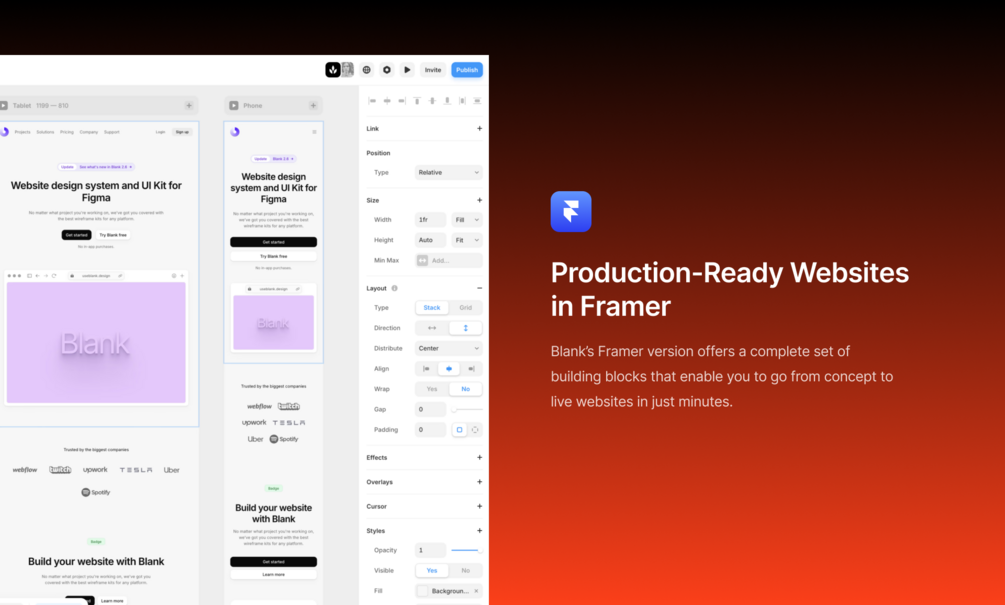1005x605 pixels.
Task: Click the black workspace logo icon
Action: [x=333, y=70]
